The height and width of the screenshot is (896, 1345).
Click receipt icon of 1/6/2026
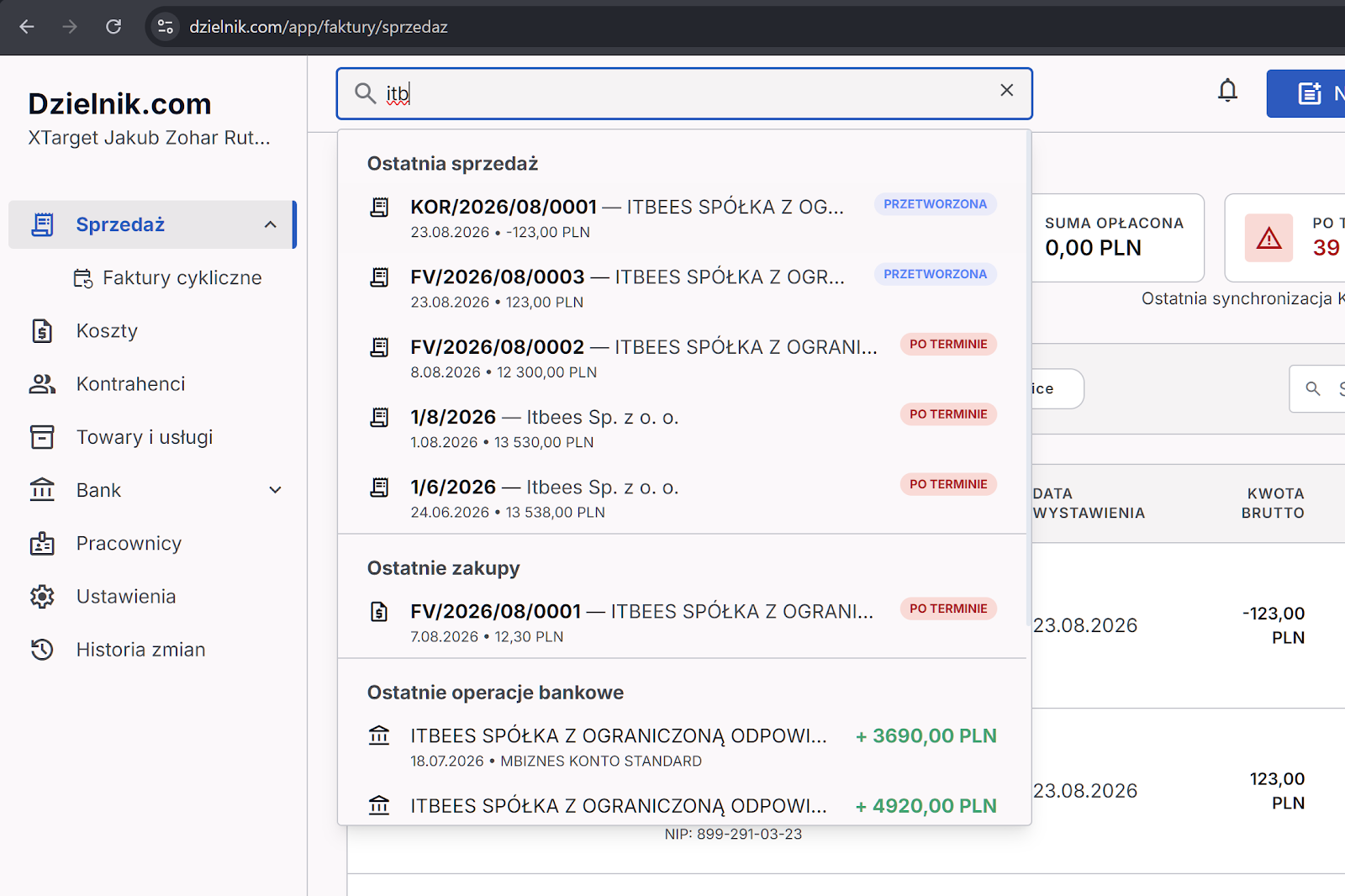click(x=380, y=488)
